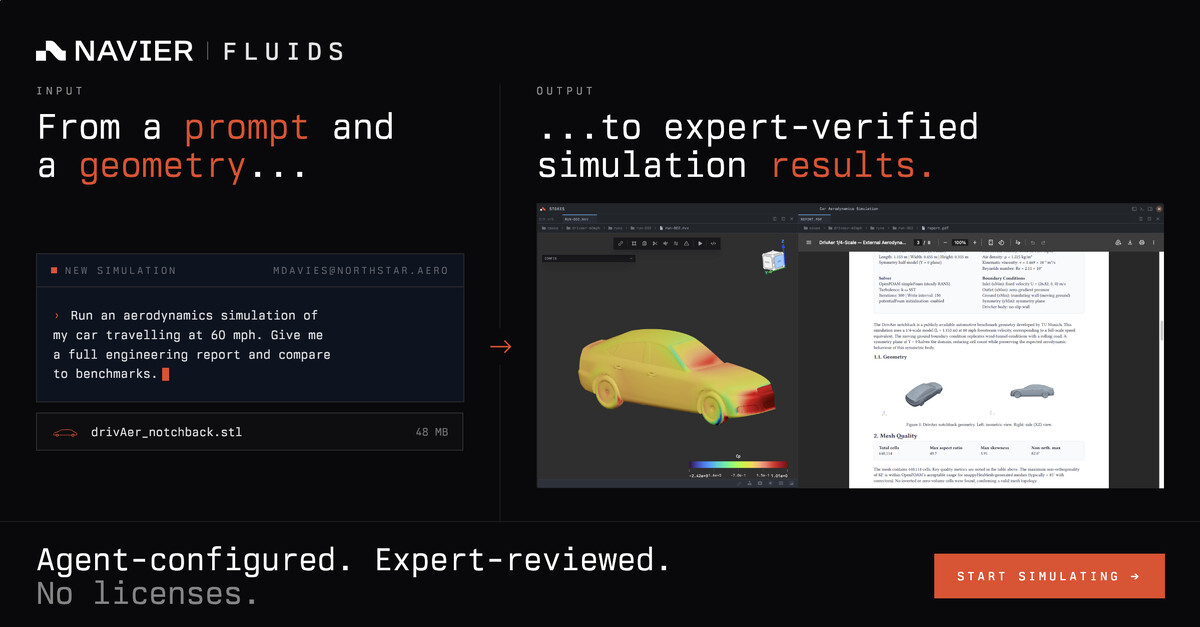
Task: Click the PDF page number field
Action: (918, 243)
